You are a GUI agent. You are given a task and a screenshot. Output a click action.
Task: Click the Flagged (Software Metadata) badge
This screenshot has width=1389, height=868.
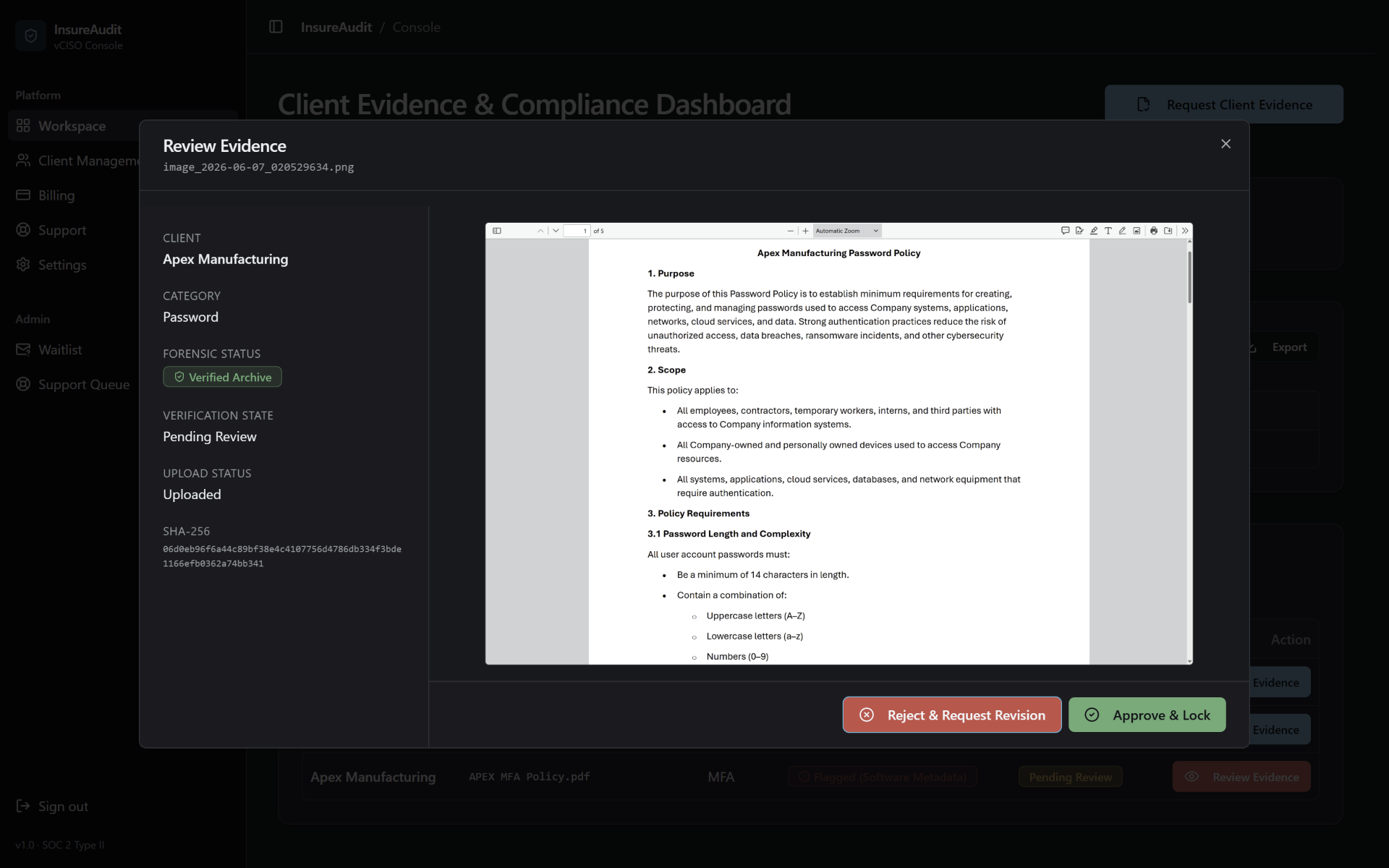point(882,777)
